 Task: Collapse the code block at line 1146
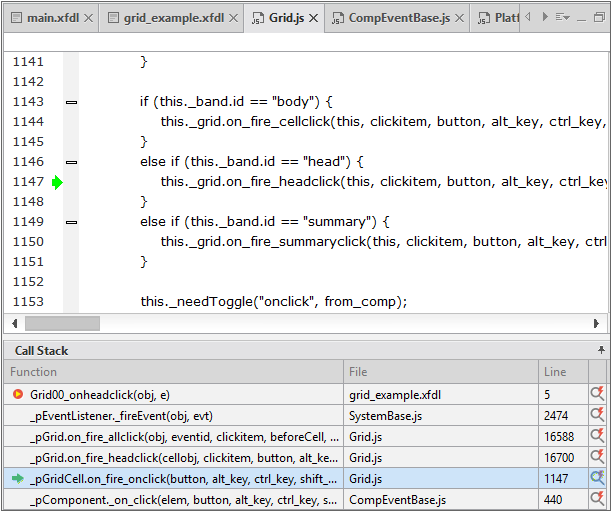(70, 162)
